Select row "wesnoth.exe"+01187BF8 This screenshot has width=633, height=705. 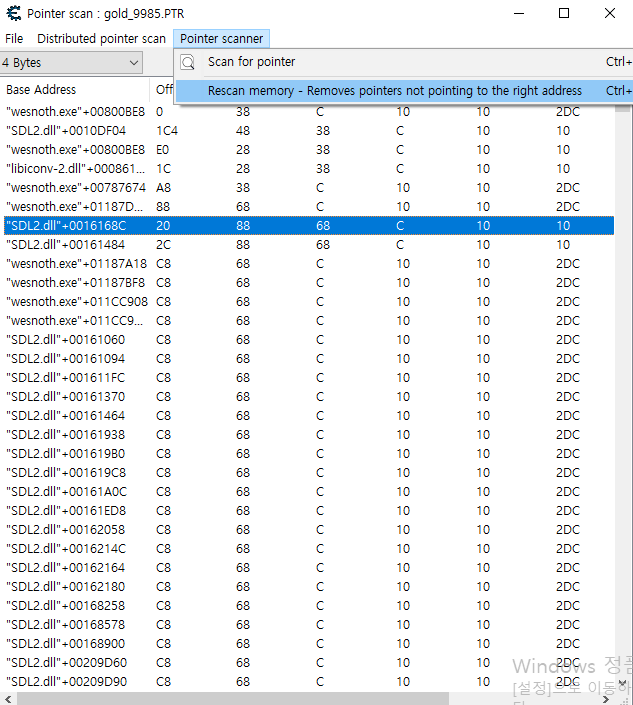pyautogui.click(x=309, y=283)
